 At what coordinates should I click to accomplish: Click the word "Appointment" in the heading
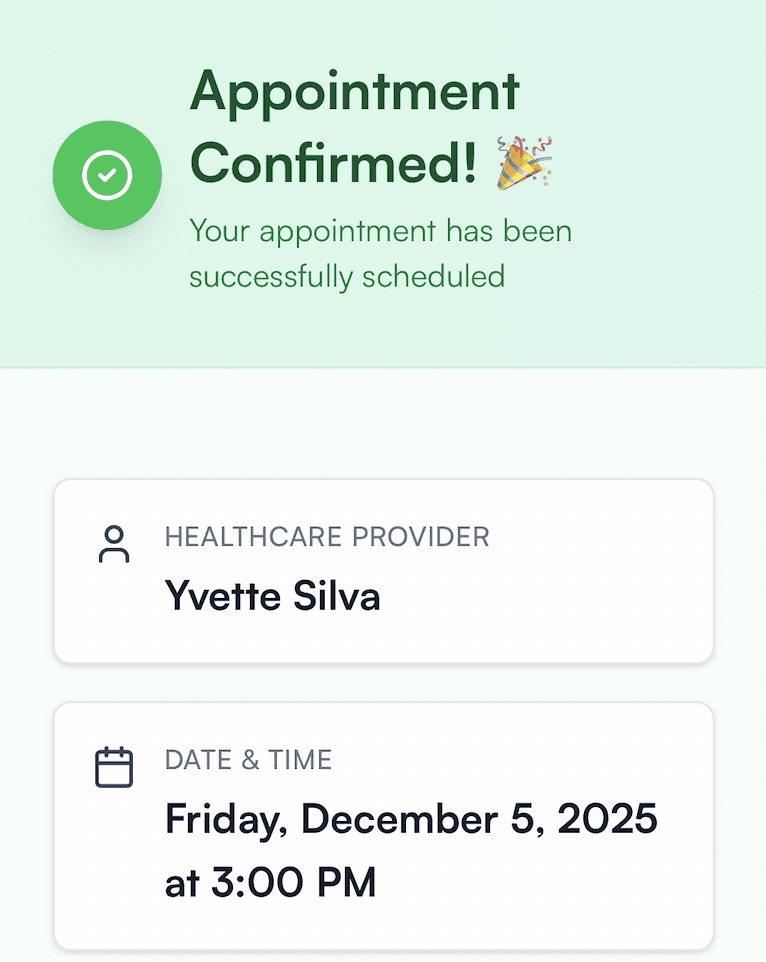pyautogui.click(x=355, y=92)
